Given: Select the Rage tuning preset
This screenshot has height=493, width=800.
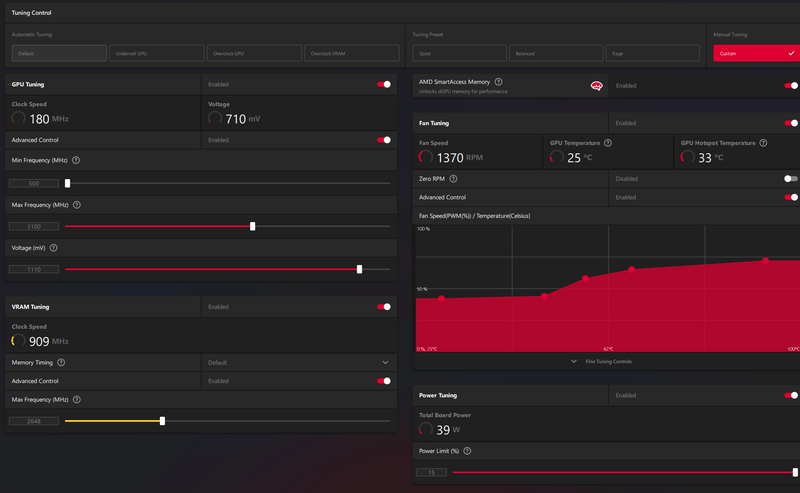Looking at the screenshot, I should [x=653, y=53].
